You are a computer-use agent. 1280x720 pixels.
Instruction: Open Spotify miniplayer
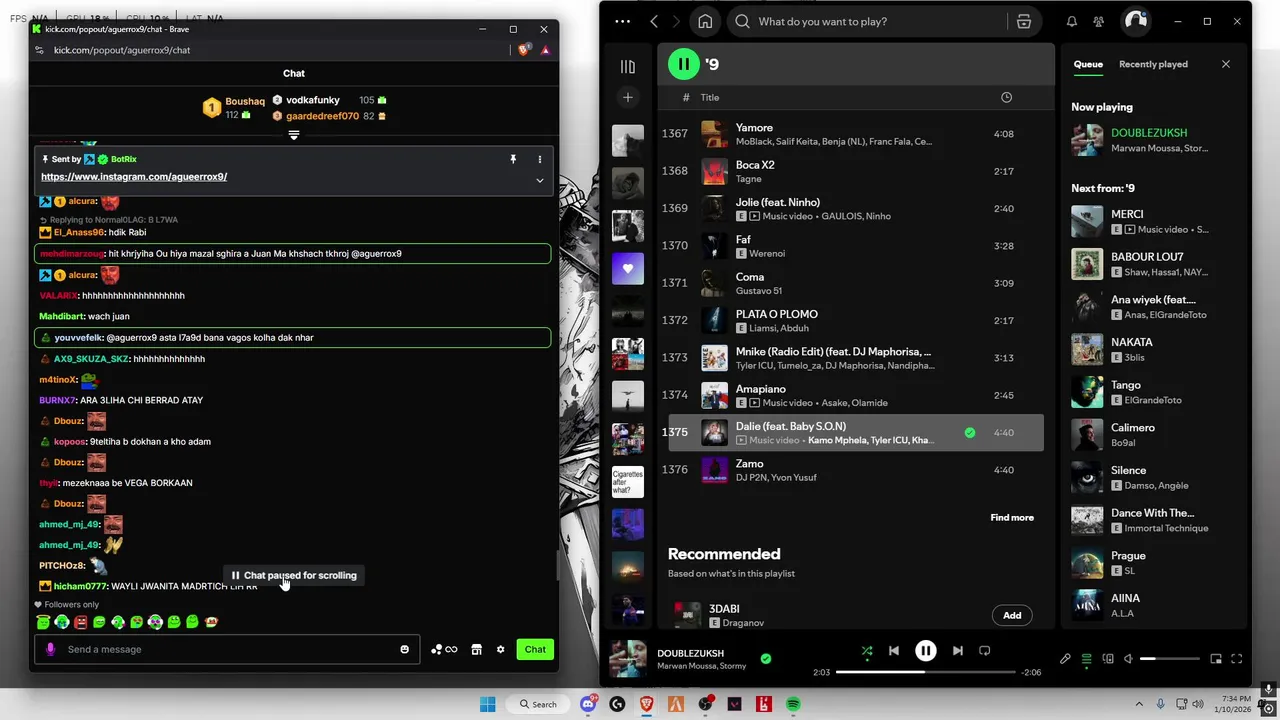click(x=1216, y=659)
